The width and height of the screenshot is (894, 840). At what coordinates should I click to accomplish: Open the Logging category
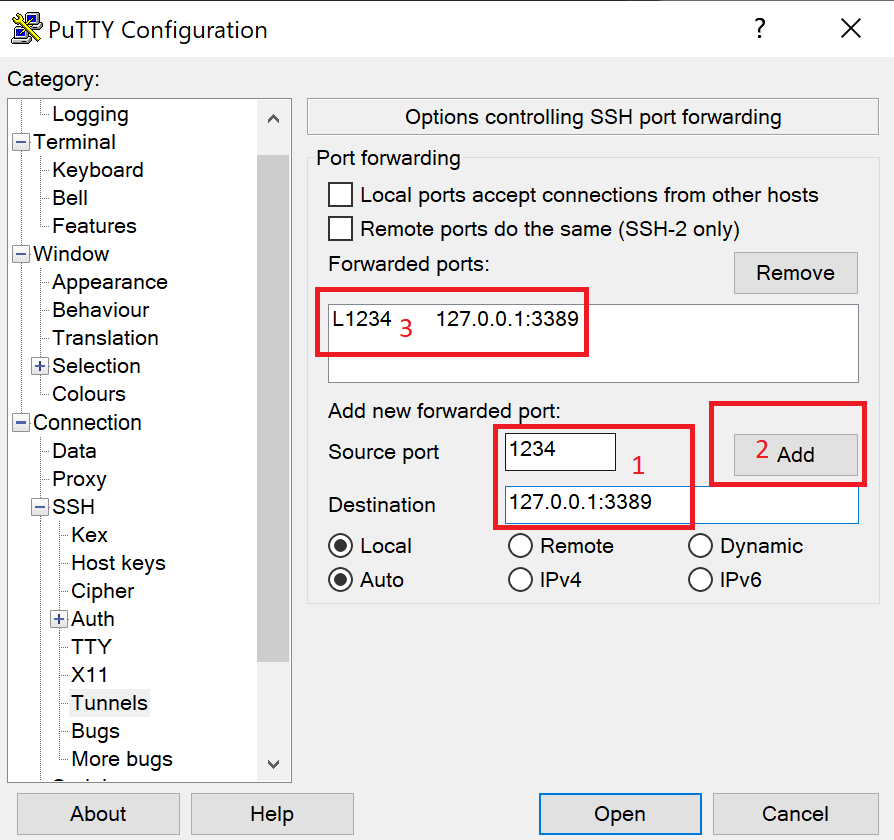pyautogui.click(x=90, y=114)
